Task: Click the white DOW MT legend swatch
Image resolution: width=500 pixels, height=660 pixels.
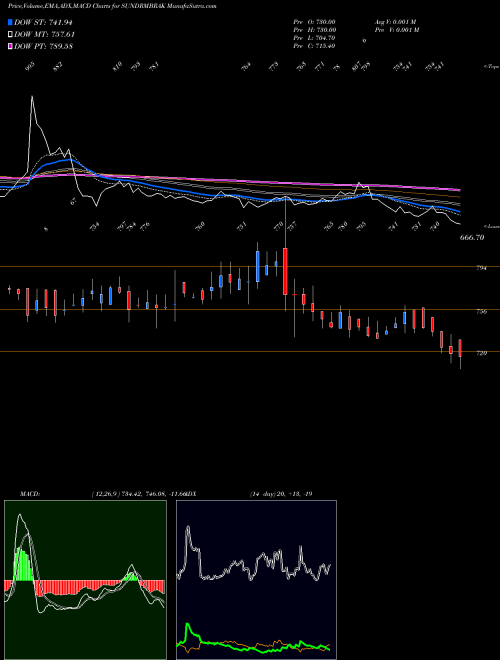Action: (x=10, y=34)
